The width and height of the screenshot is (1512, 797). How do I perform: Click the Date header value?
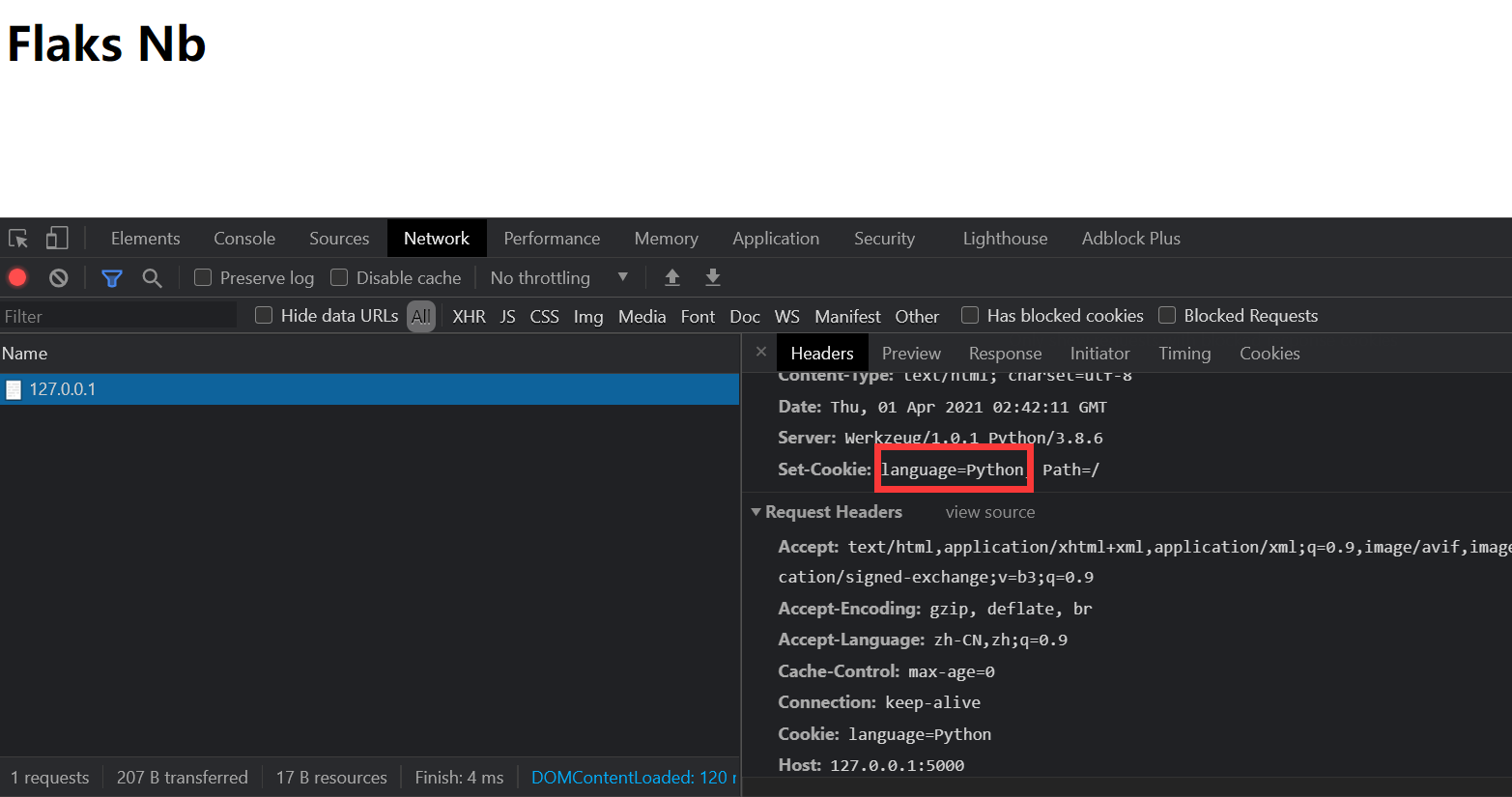click(968, 408)
